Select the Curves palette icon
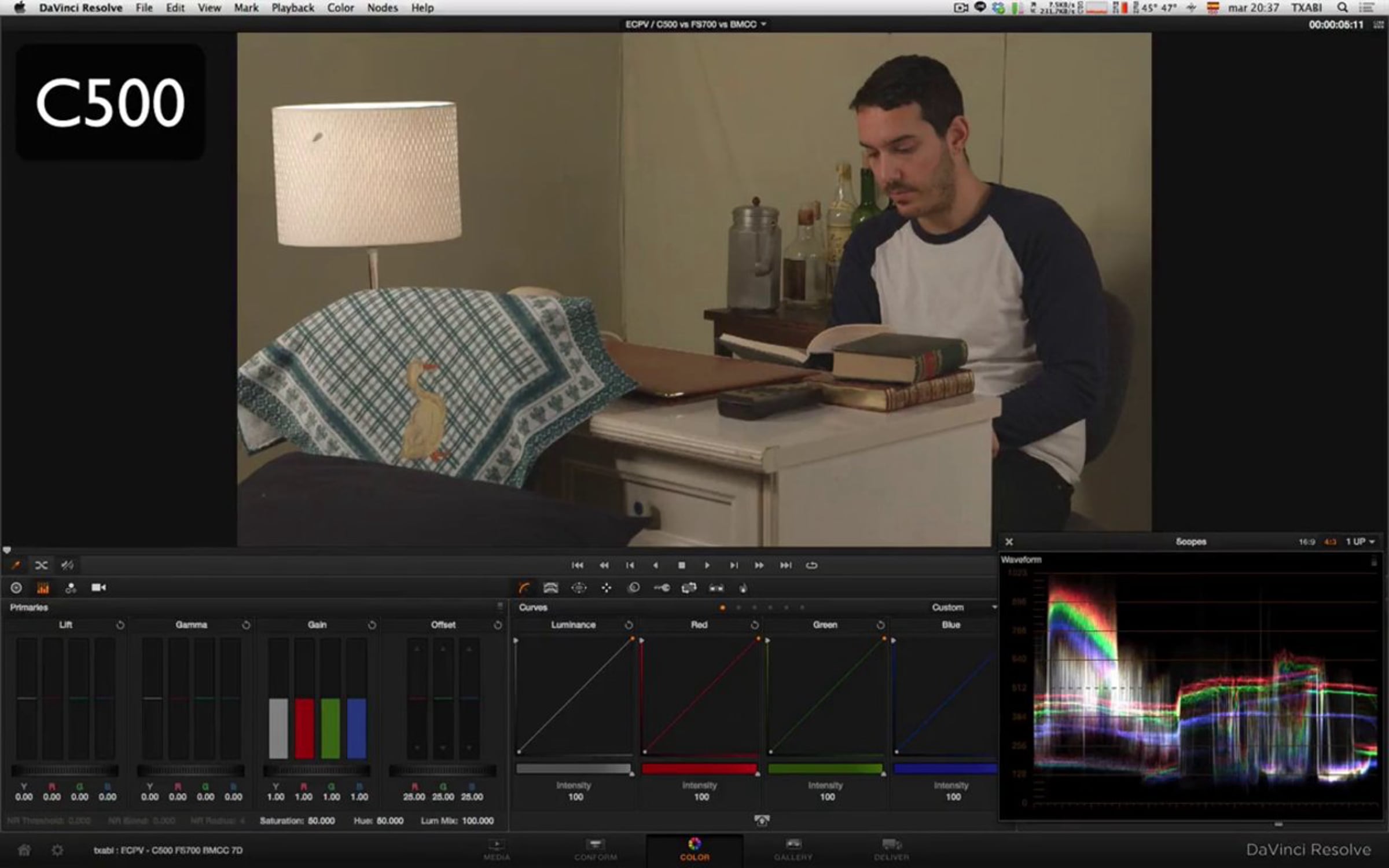The height and width of the screenshot is (868, 1389). click(524, 589)
